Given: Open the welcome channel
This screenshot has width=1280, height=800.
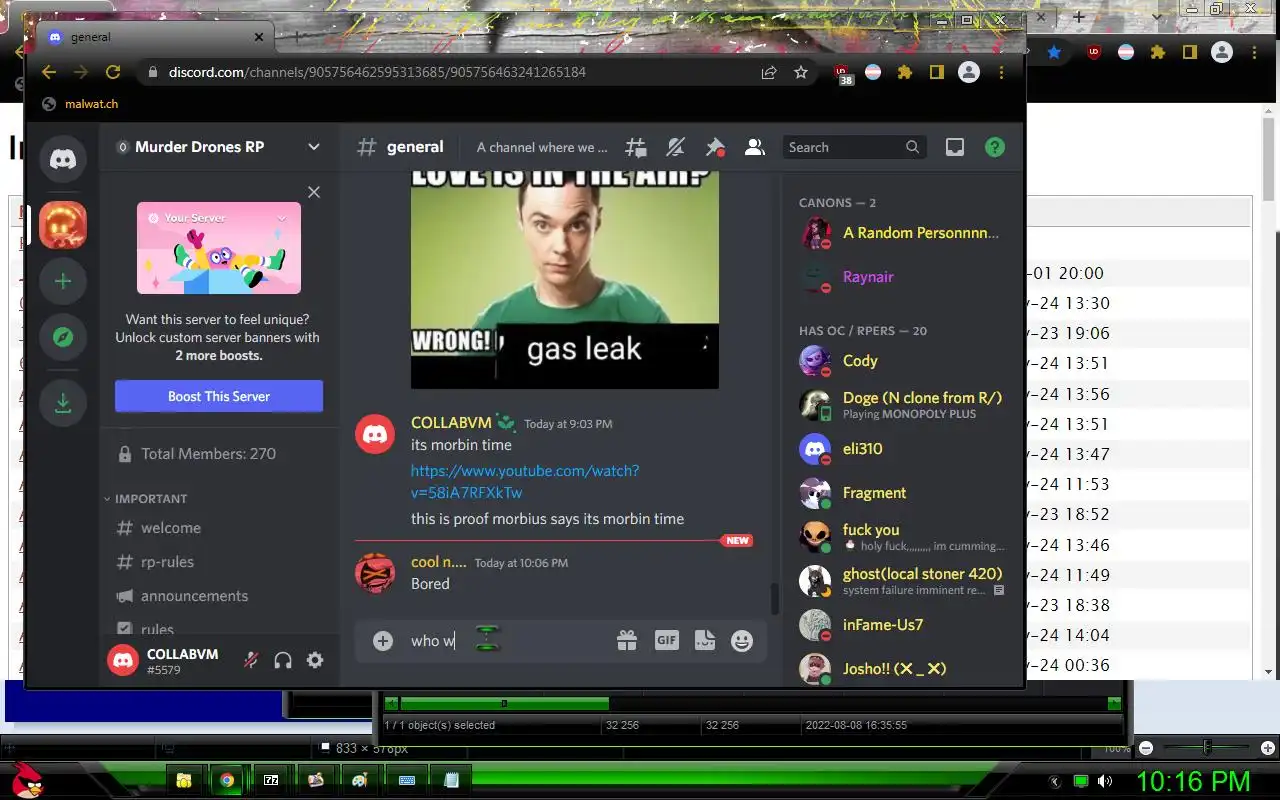Looking at the screenshot, I should point(219,528).
